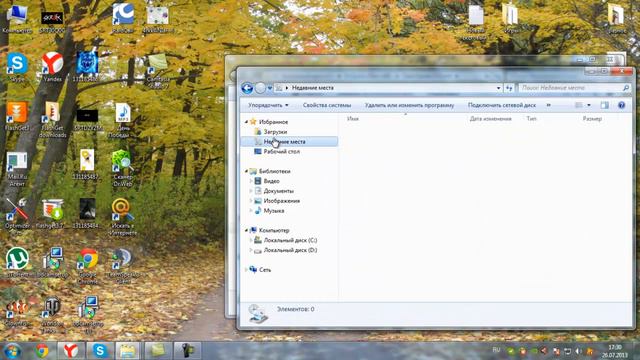Viewport: 640px width, 360px height.
Task: Click 'Удалить или изменить программу'
Action: 409,105
